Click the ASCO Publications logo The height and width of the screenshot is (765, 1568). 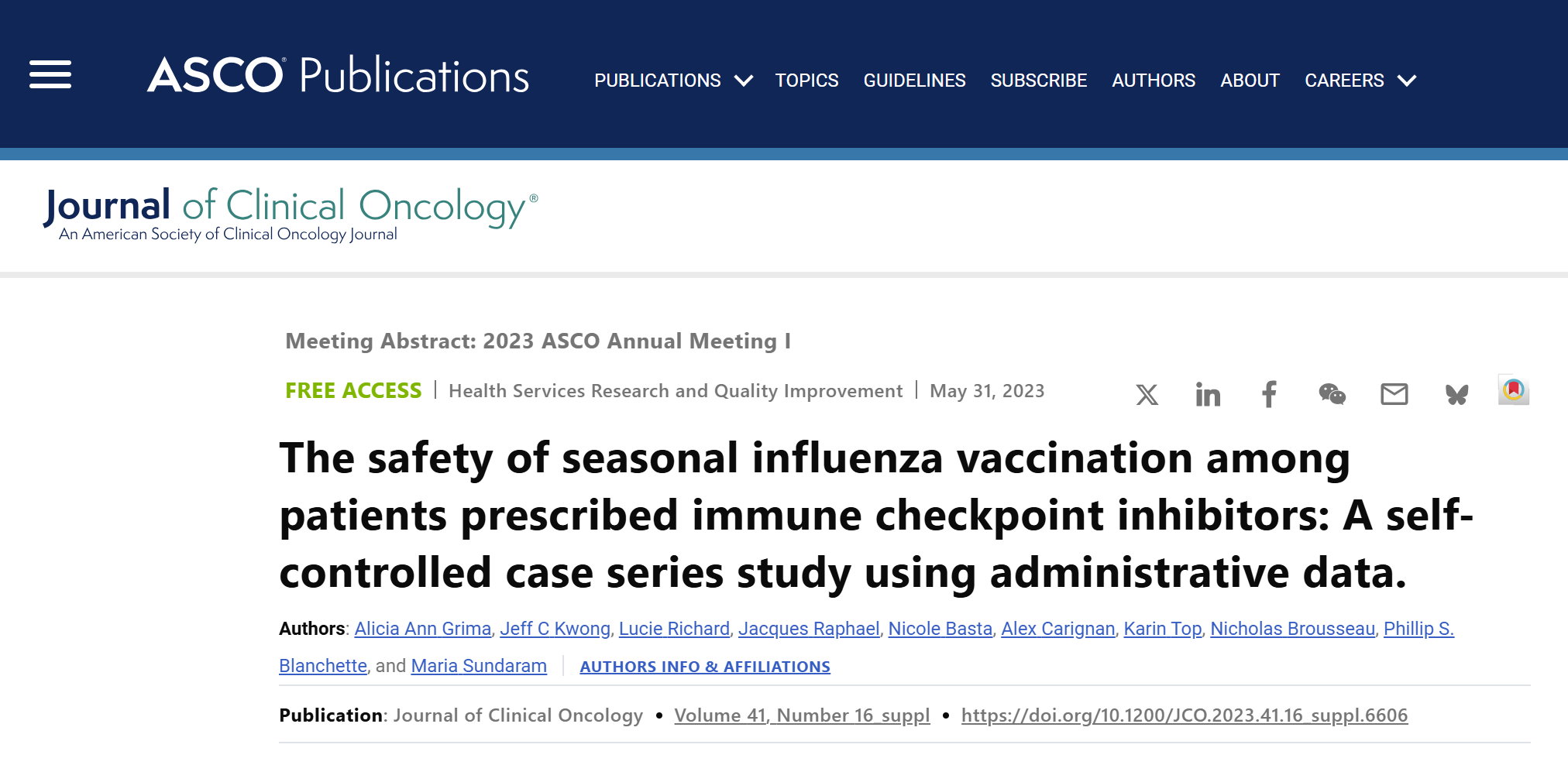tap(339, 75)
